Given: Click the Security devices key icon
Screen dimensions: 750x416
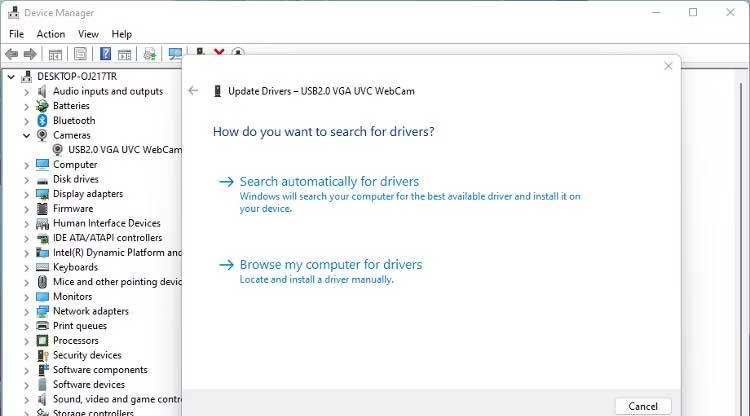Looking at the screenshot, I should tap(42, 355).
